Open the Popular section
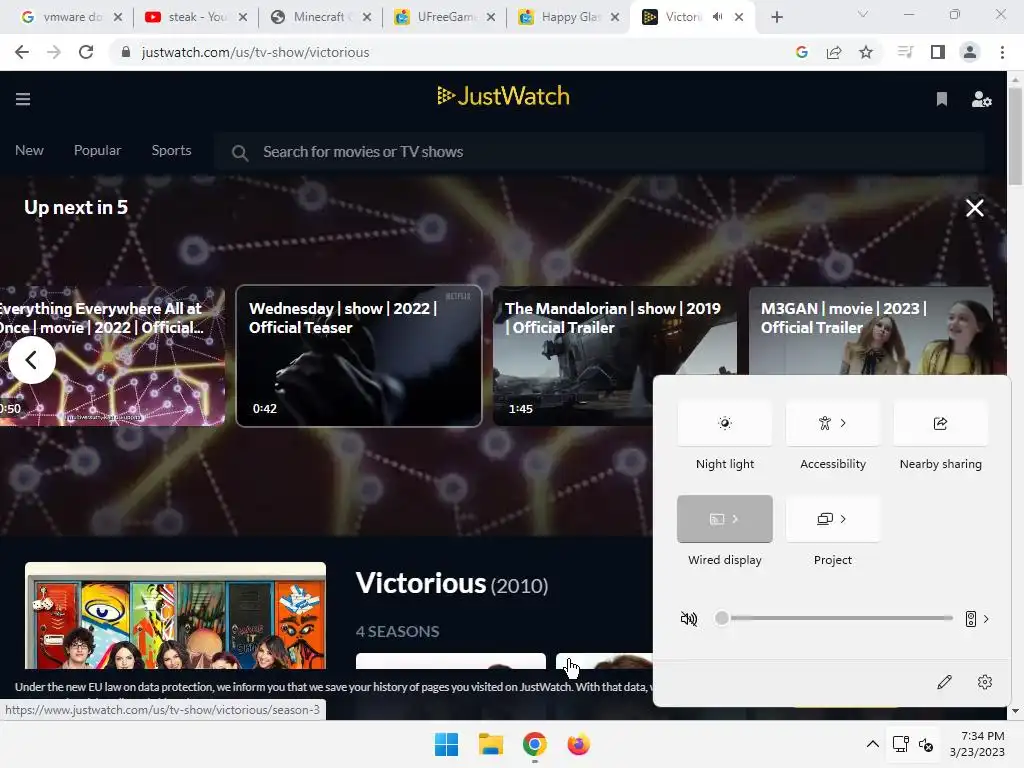Viewport: 1024px width, 768px height. (97, 150)
